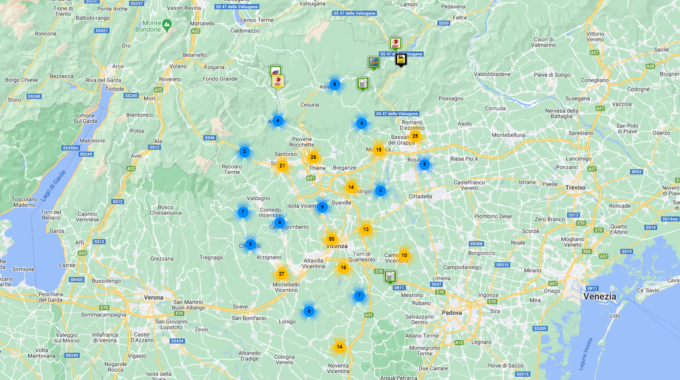The image size is (680, 380).
Task: Click the Rovereto town label
Action: [x=170, y=79]
